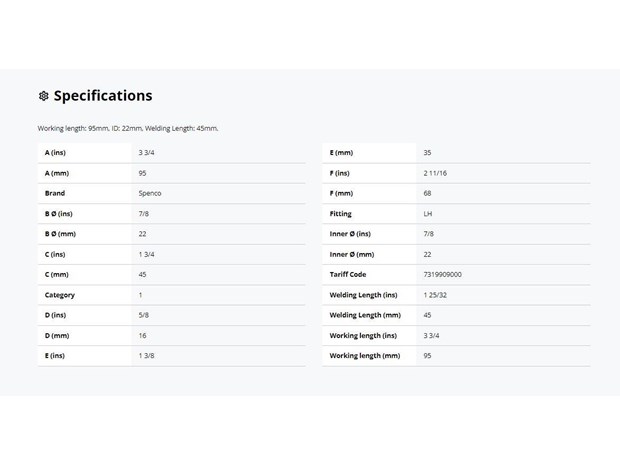620x465 pixels.
Task: Click the Fitting value LH
Action: tap(428, 214)
